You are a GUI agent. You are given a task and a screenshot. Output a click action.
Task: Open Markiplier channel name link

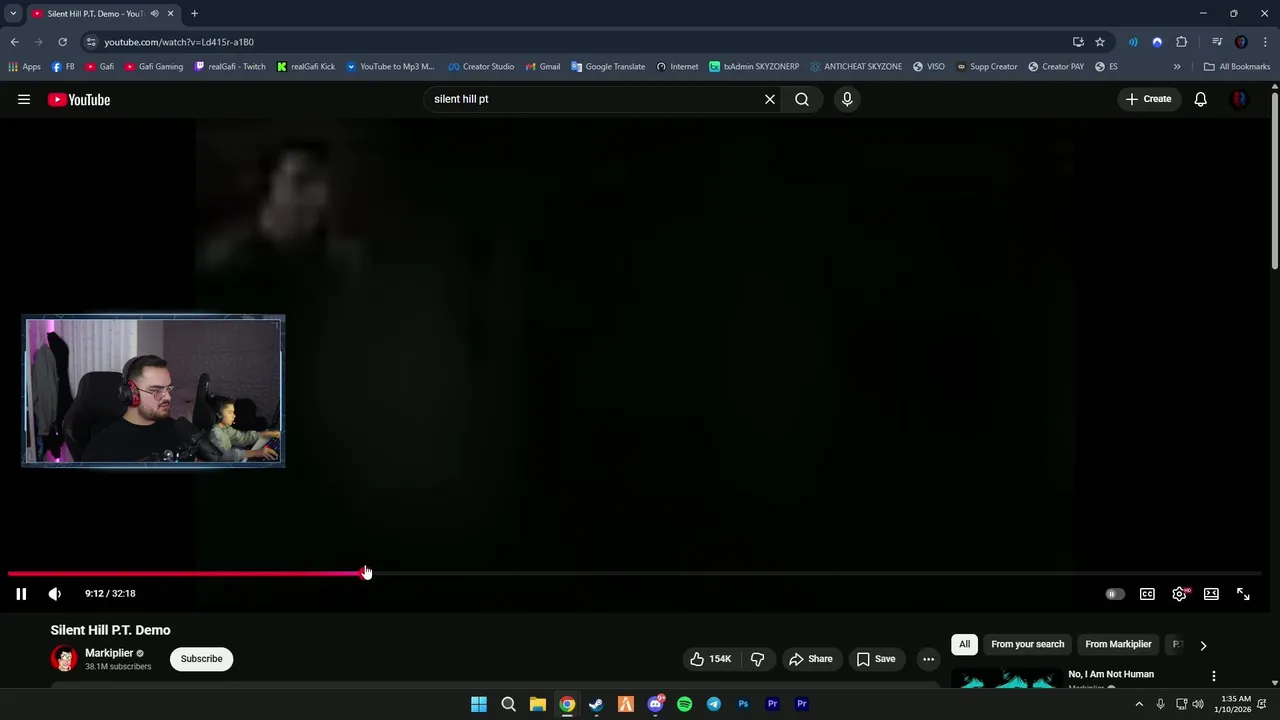pyautogui.click(x=109, y=653)
